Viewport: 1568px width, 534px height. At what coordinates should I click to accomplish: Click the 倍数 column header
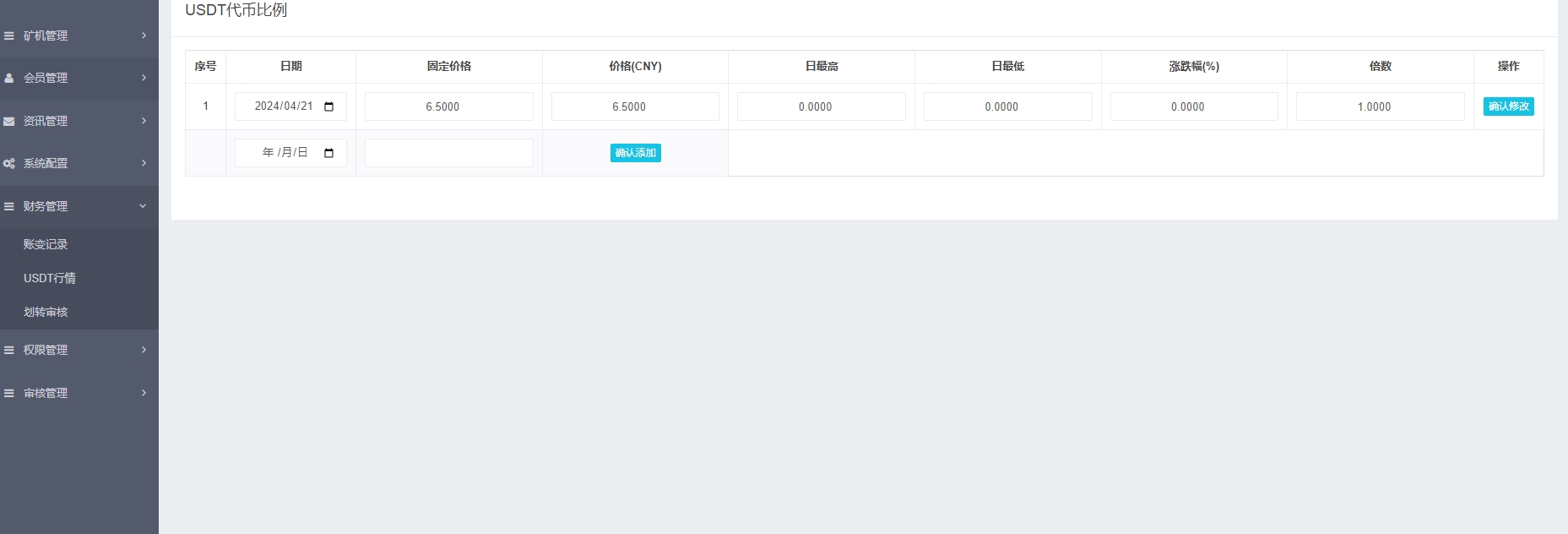point(1381,66)
